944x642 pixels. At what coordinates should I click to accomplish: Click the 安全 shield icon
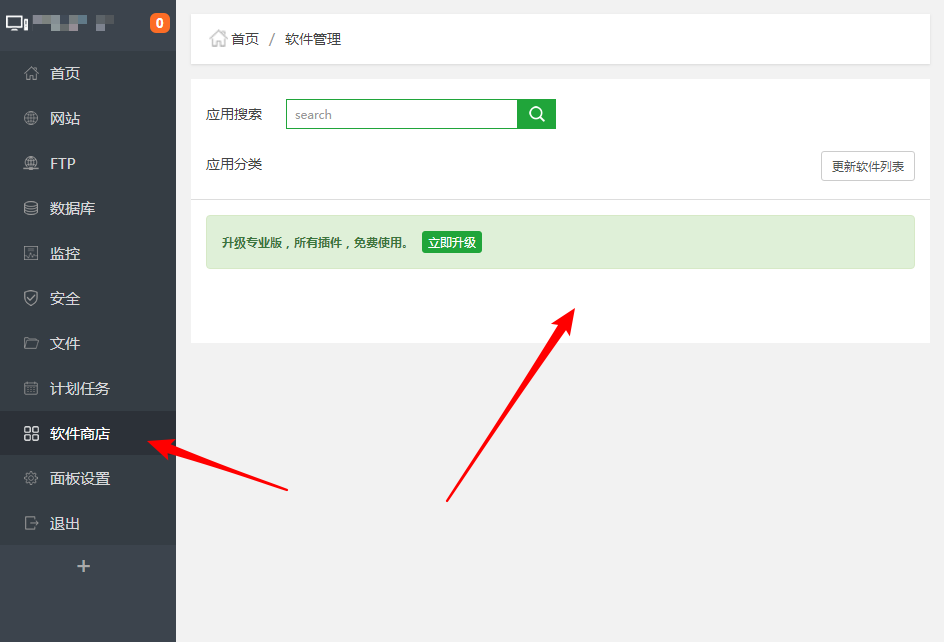(30, 298)
